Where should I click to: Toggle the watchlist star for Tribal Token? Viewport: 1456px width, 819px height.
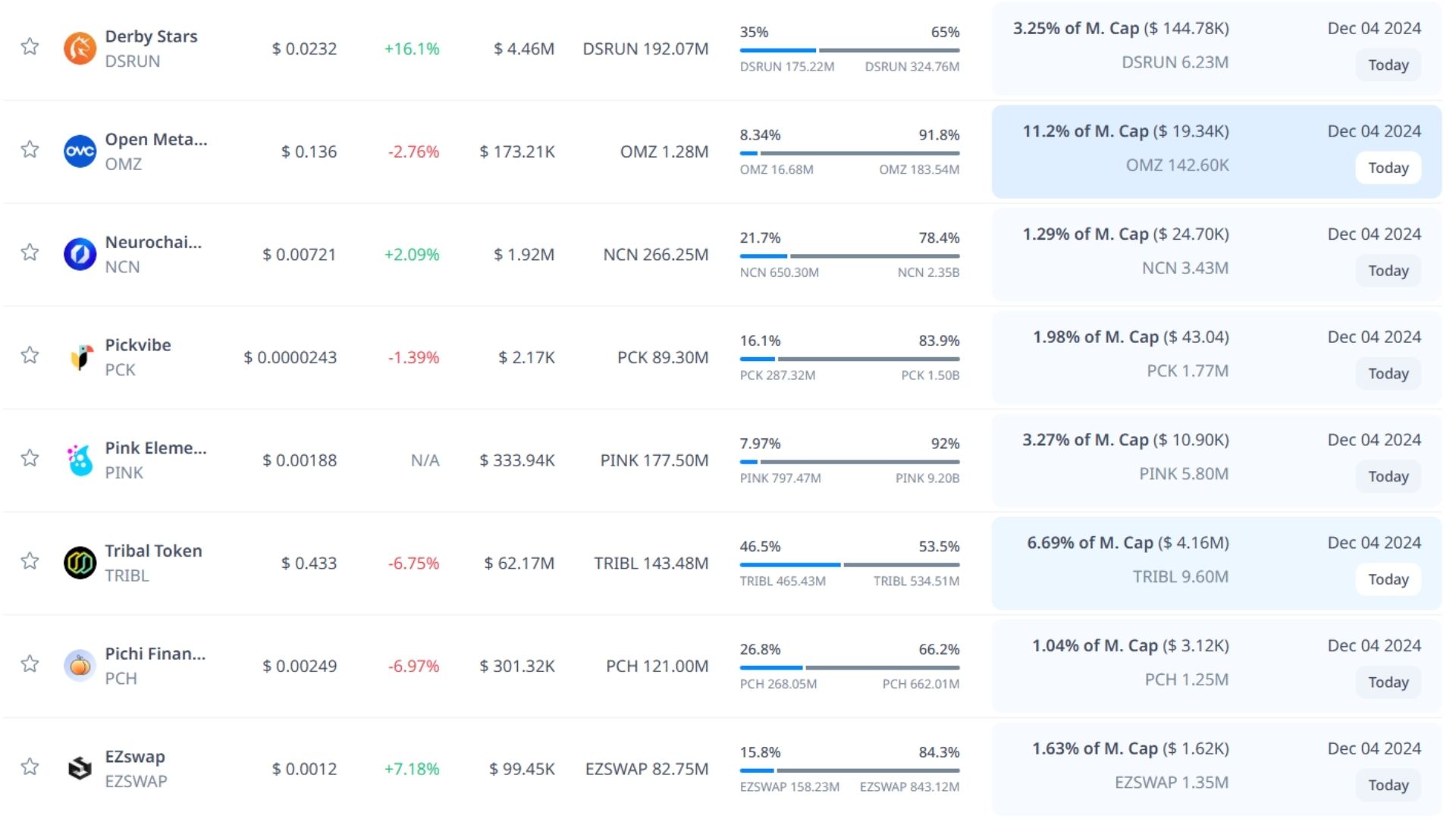pos(30,561)
